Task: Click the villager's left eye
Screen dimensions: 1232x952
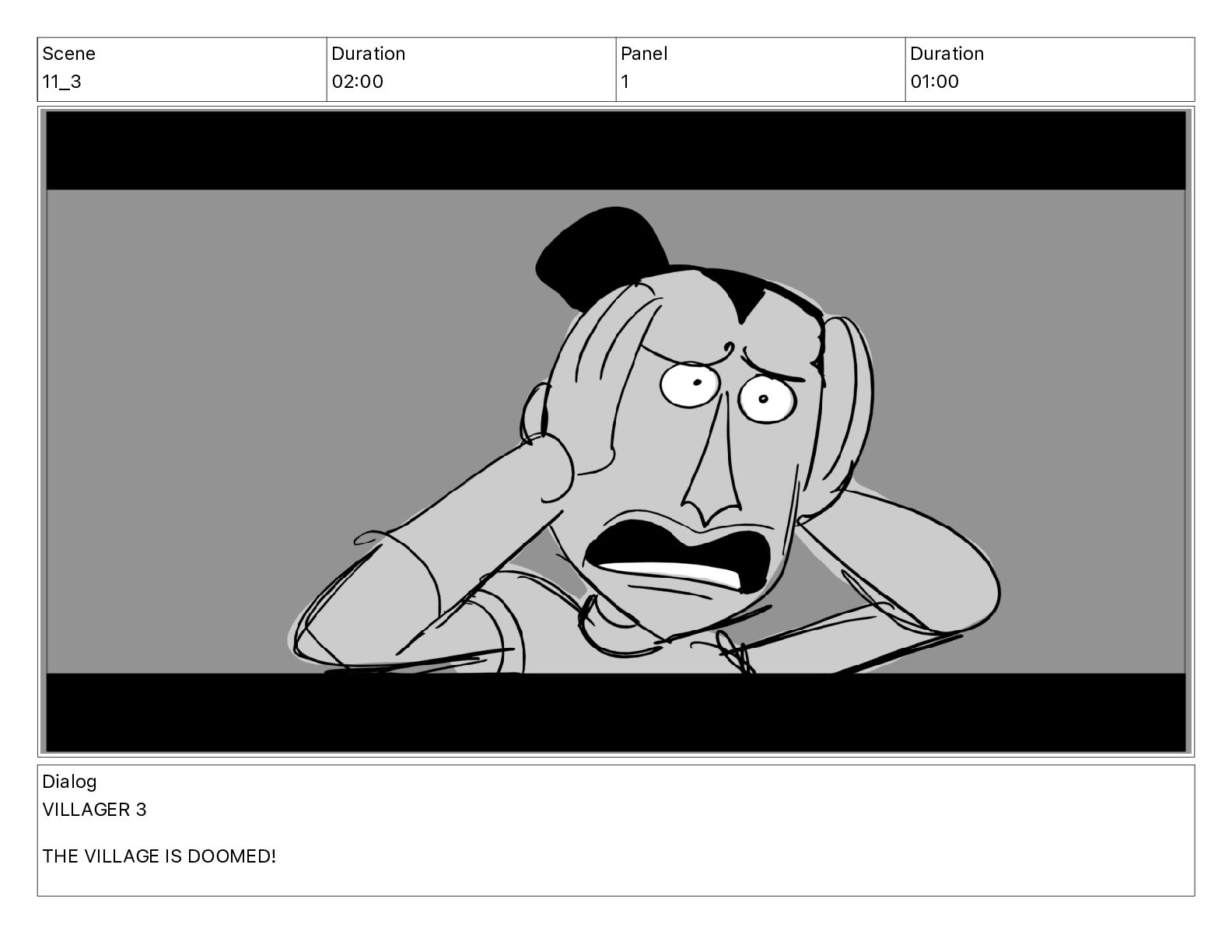Action: click(691, 383)
